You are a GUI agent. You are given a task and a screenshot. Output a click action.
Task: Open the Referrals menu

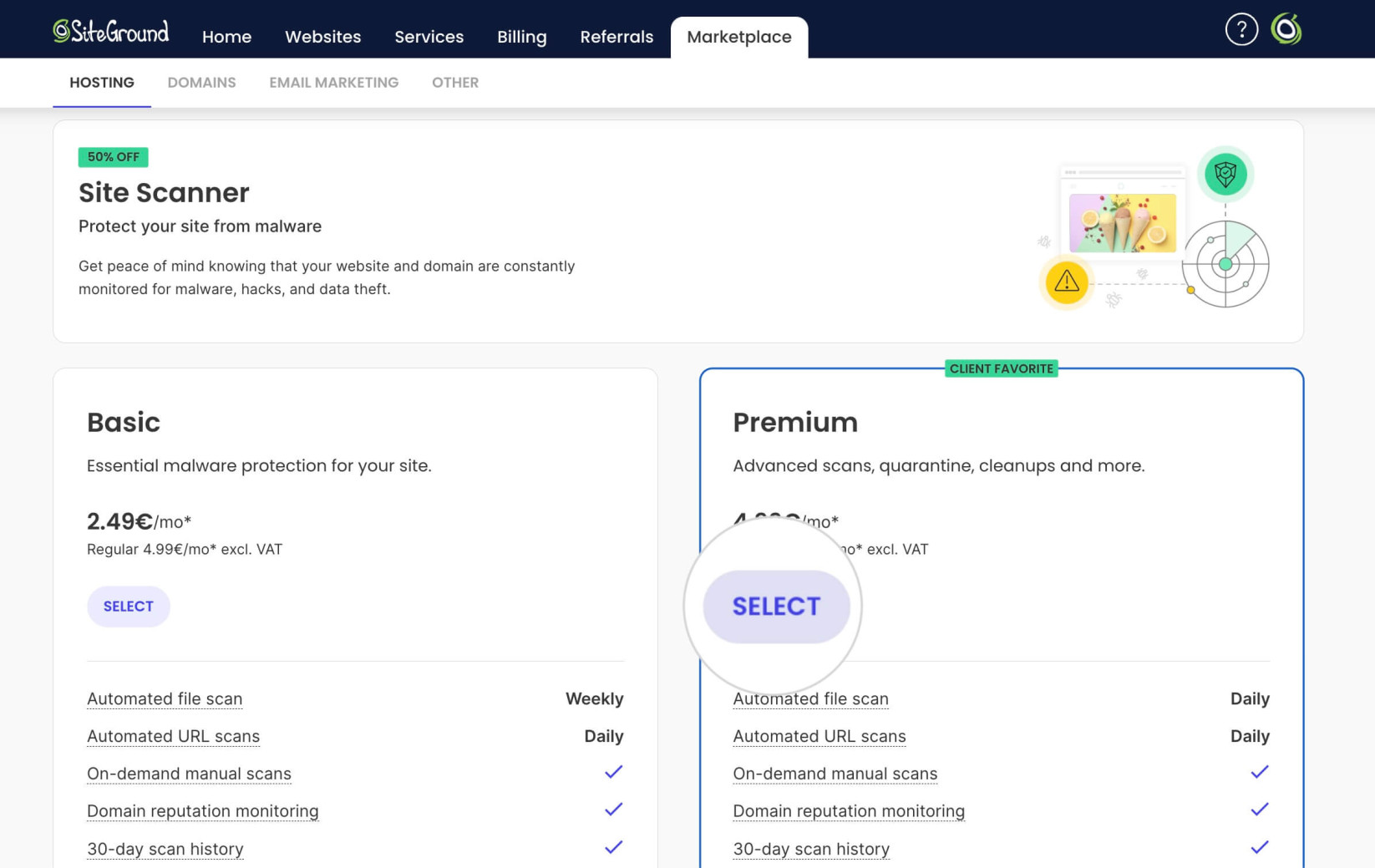(x=616, y=37)
